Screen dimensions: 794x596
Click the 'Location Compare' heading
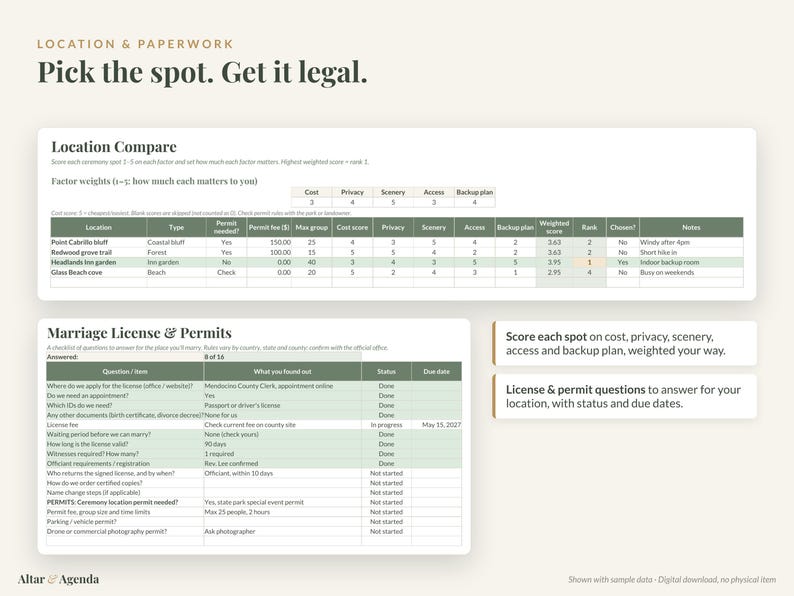(x=114, y=147)
